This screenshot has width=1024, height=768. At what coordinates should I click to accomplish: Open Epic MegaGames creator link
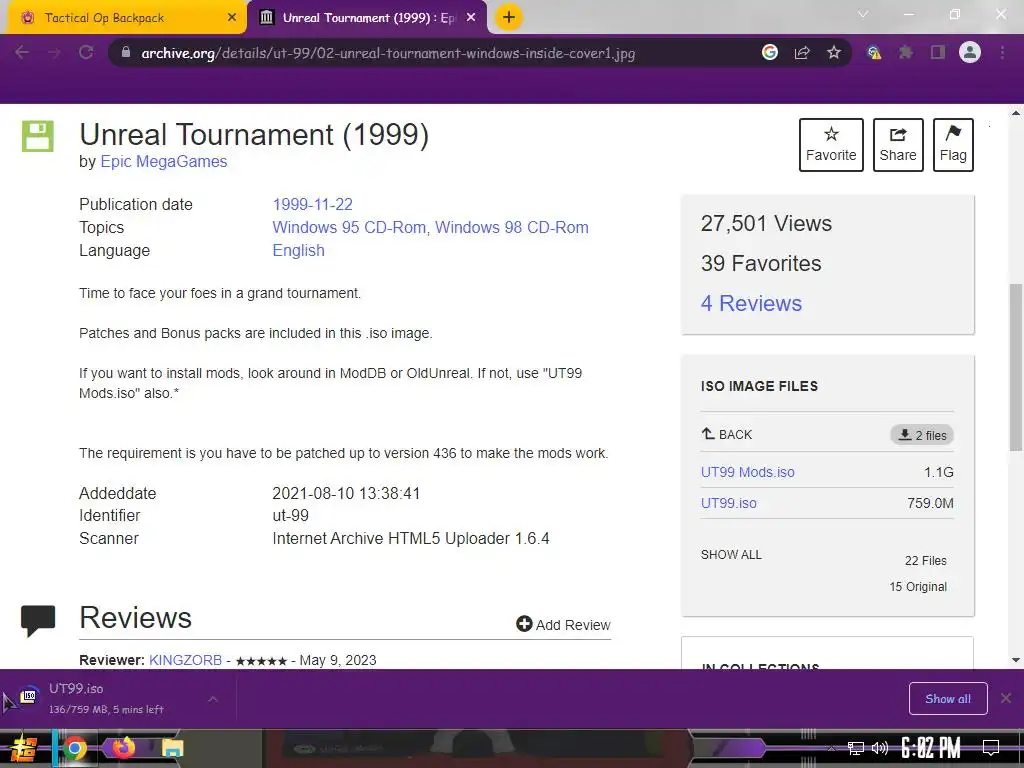pyautogui.click(x=164, y=161)
